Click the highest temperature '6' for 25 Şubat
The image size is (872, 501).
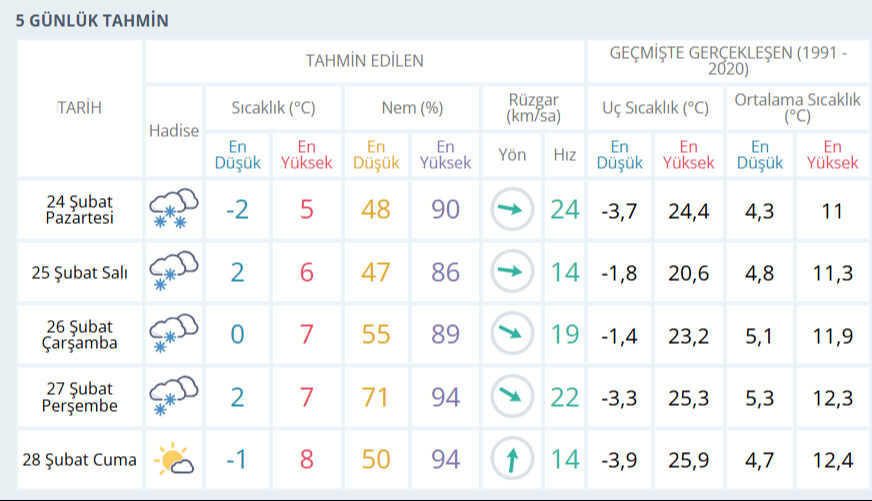click(306, 272)
